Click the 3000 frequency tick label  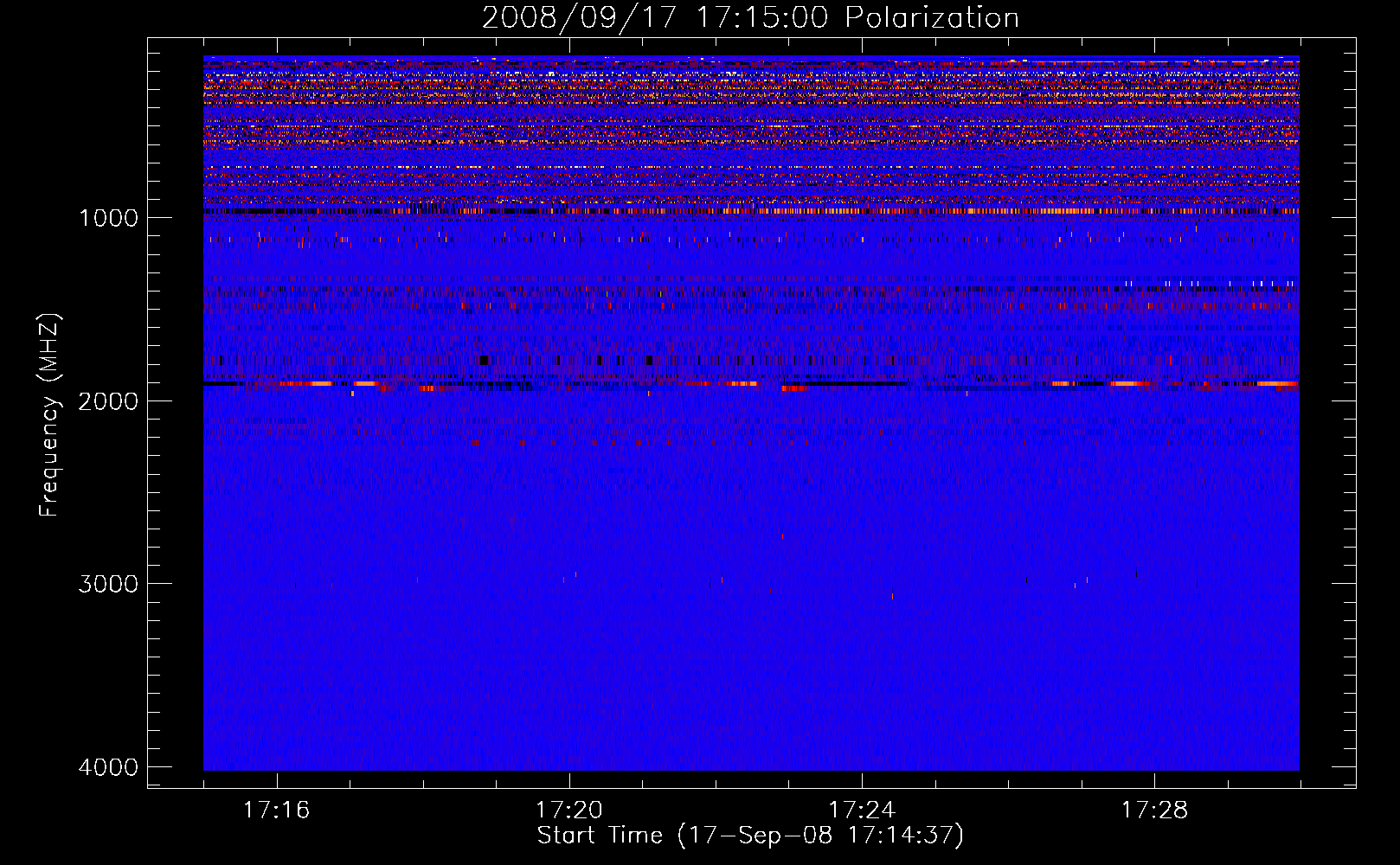coord(108,584)
